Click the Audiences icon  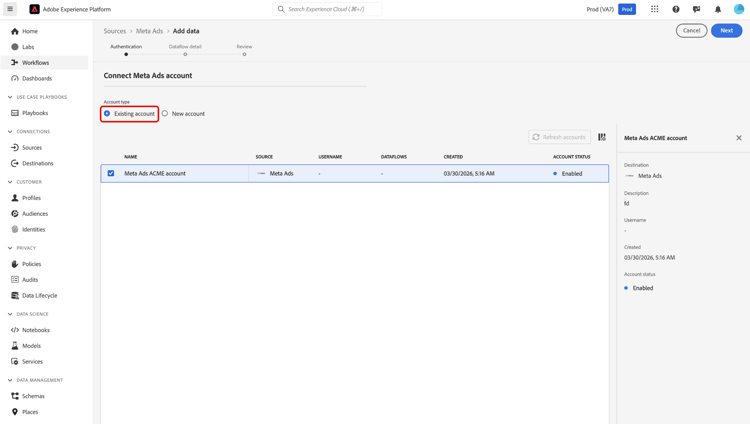tap(15, 213)
